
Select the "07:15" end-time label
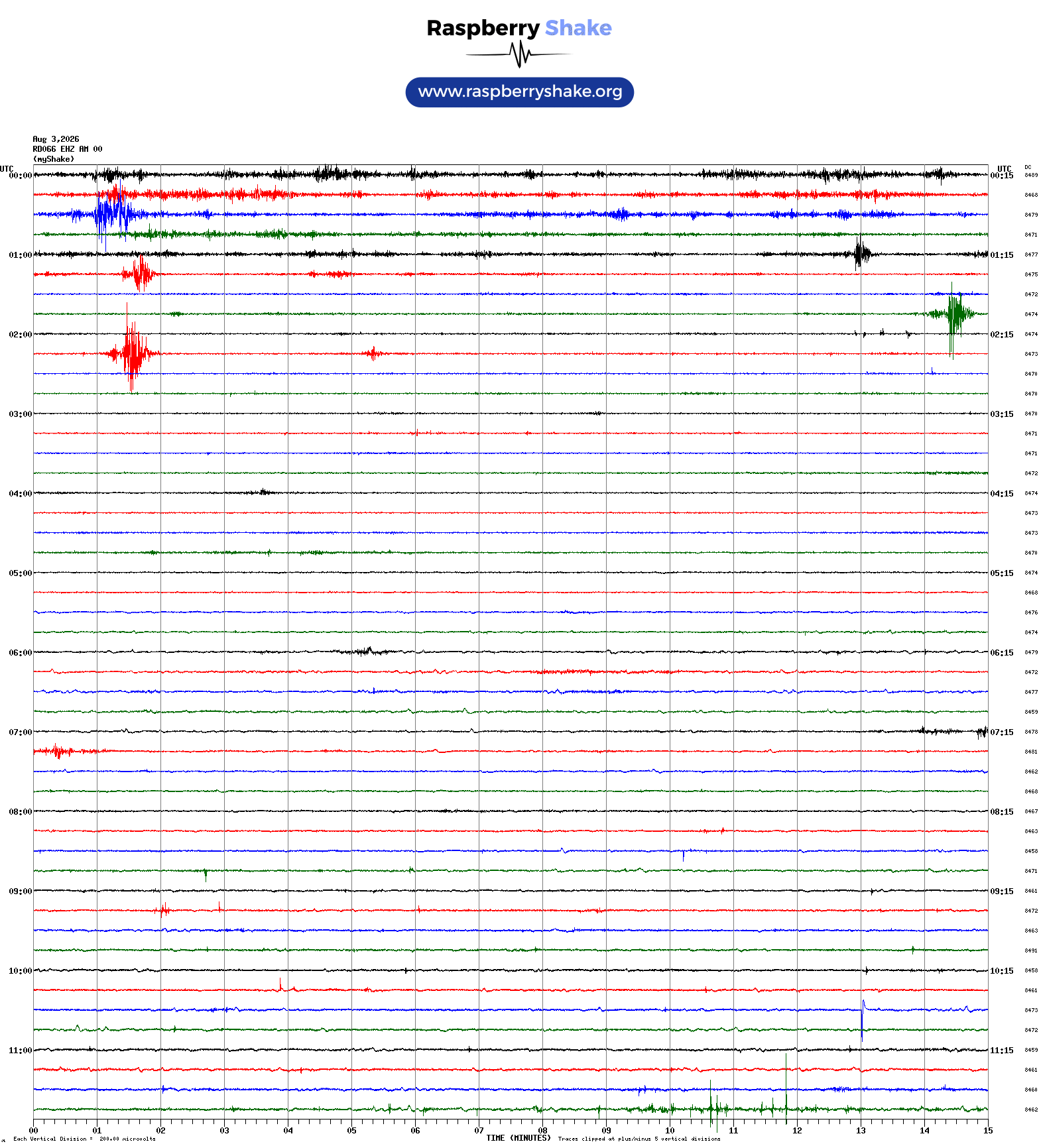[1002, 732]
